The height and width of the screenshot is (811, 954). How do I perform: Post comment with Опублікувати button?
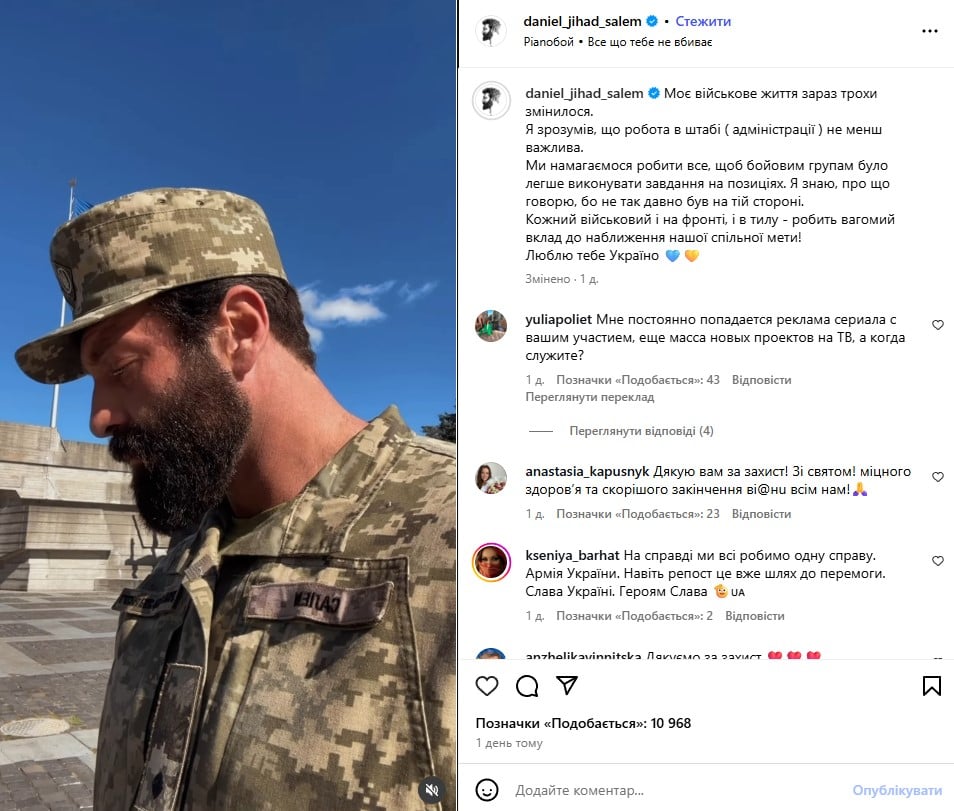897,790
